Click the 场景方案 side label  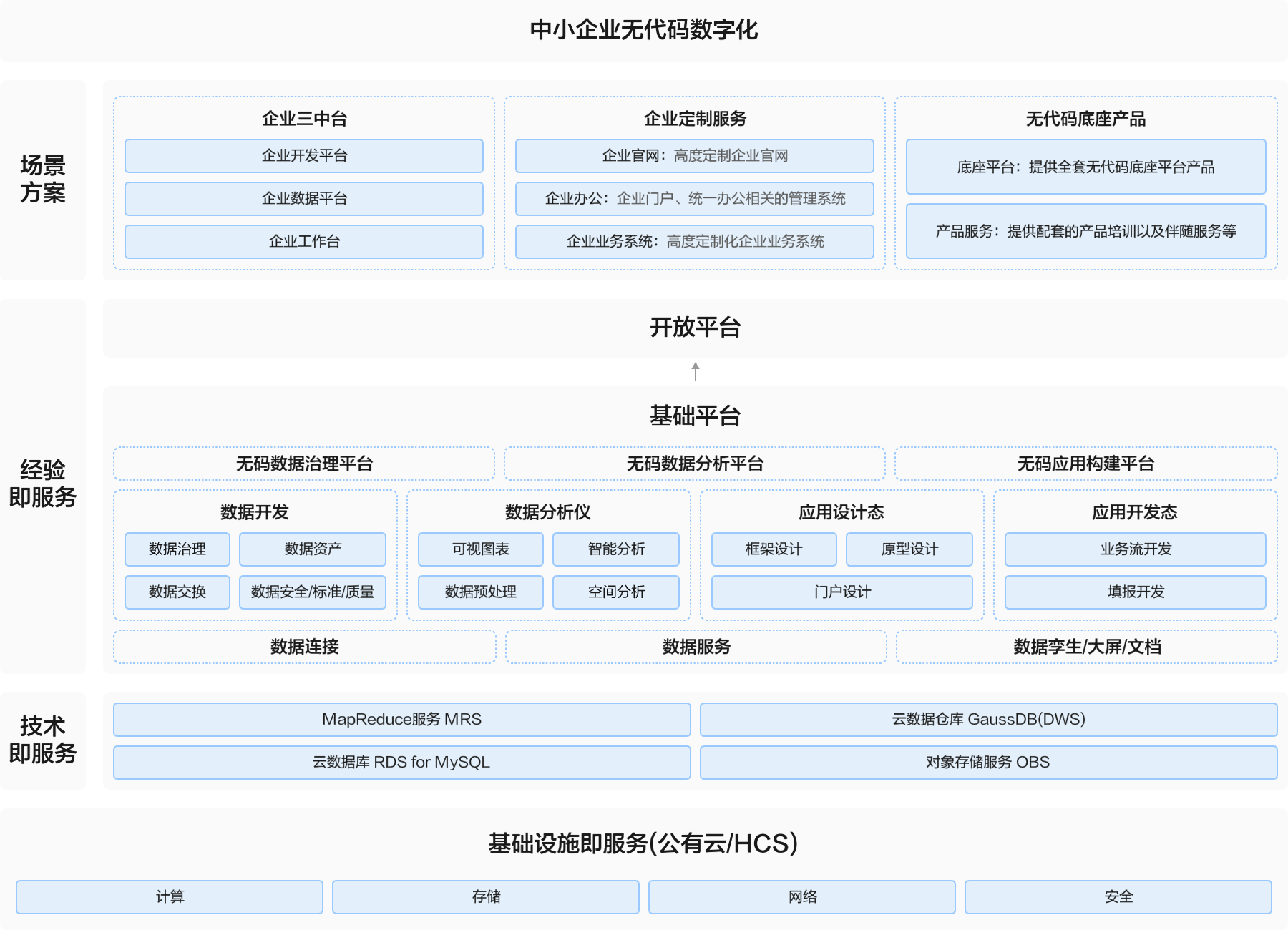pos(43,179)
